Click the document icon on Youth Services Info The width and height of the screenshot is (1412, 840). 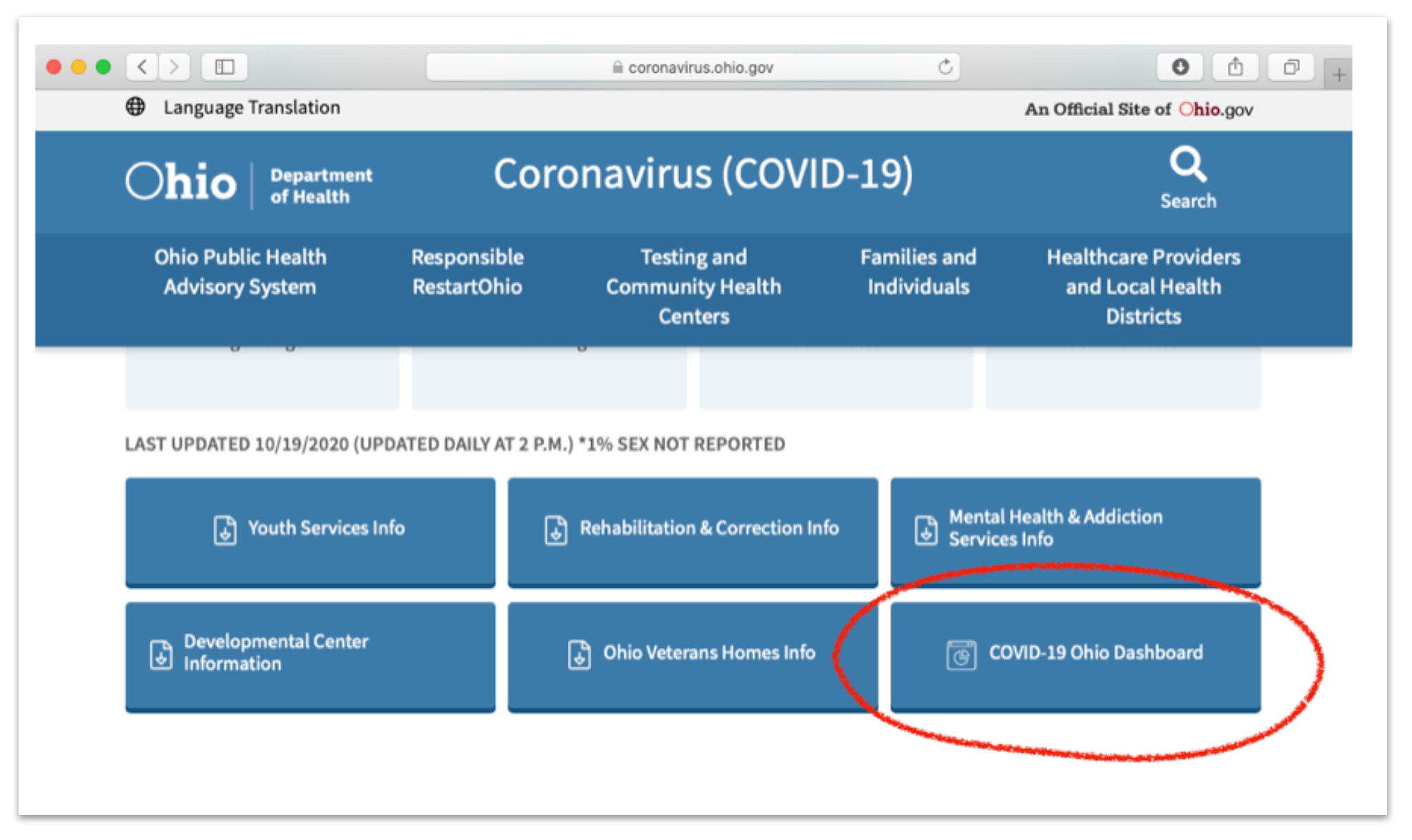[x=225, y=530]
